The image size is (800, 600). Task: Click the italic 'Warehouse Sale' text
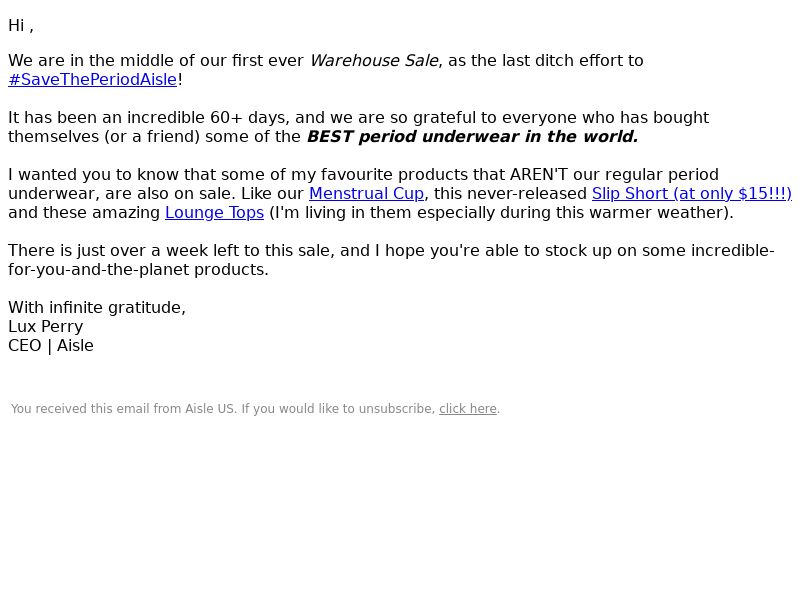[374, 61]
